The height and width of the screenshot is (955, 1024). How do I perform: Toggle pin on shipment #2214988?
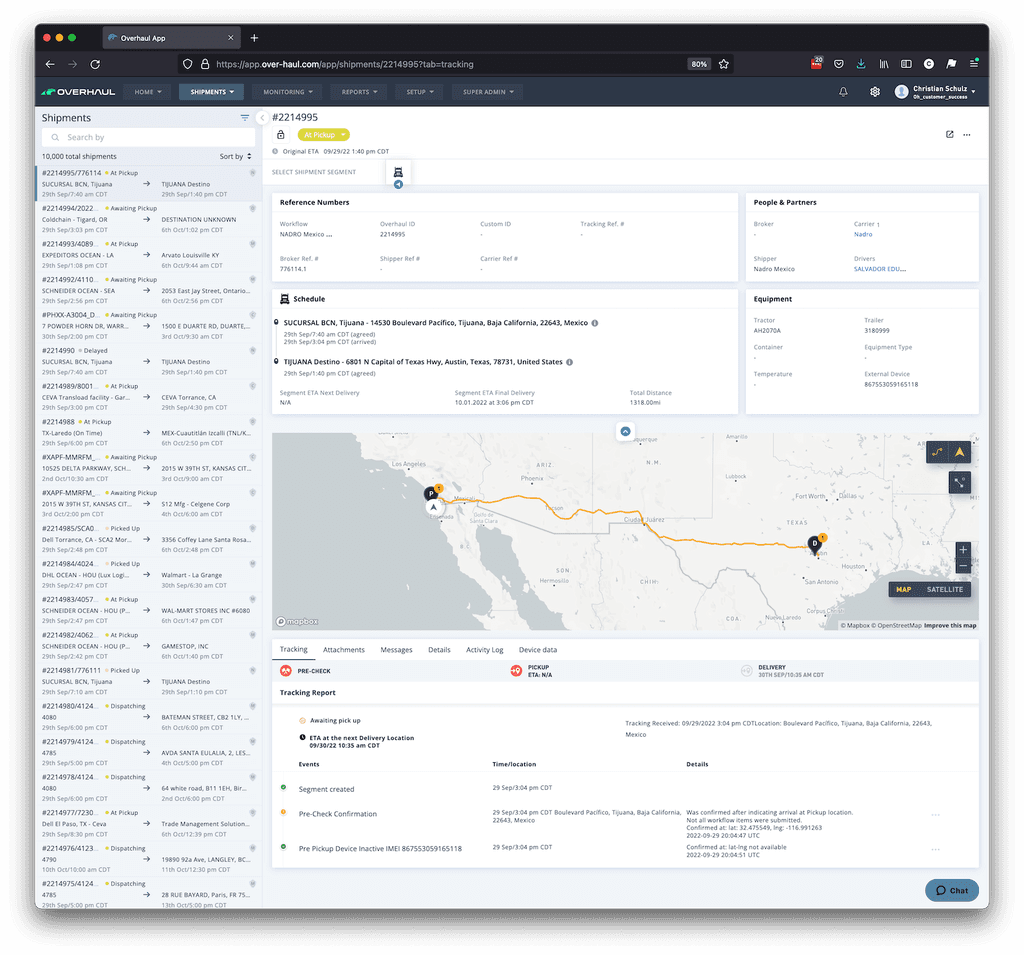coord(253,422)
